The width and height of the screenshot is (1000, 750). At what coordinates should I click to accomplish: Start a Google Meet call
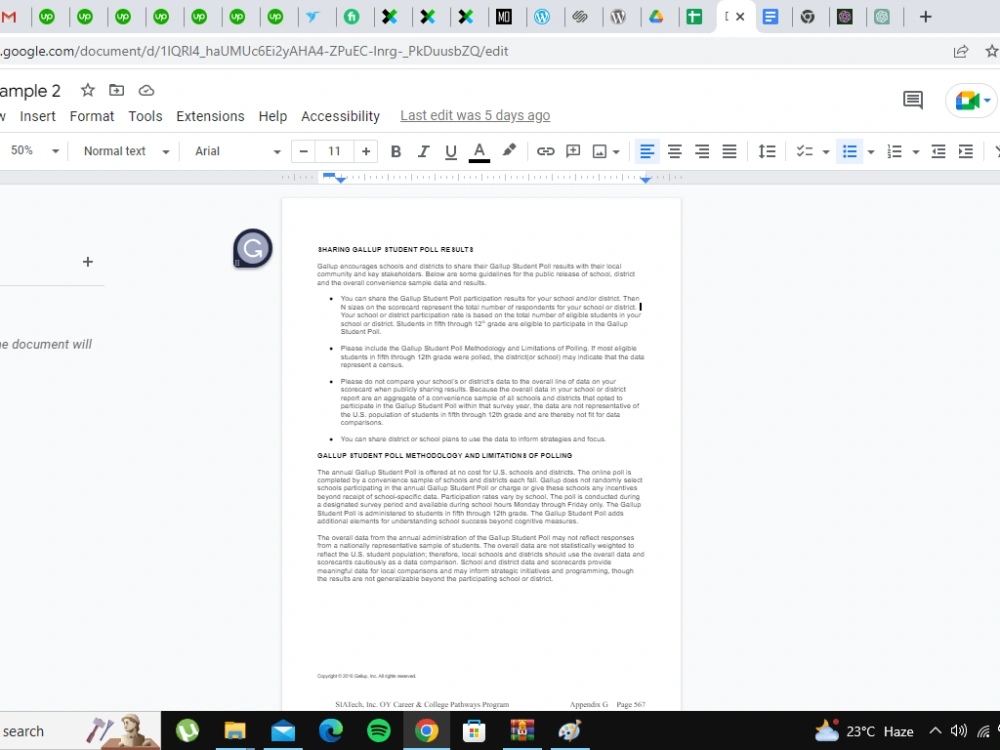971,100
